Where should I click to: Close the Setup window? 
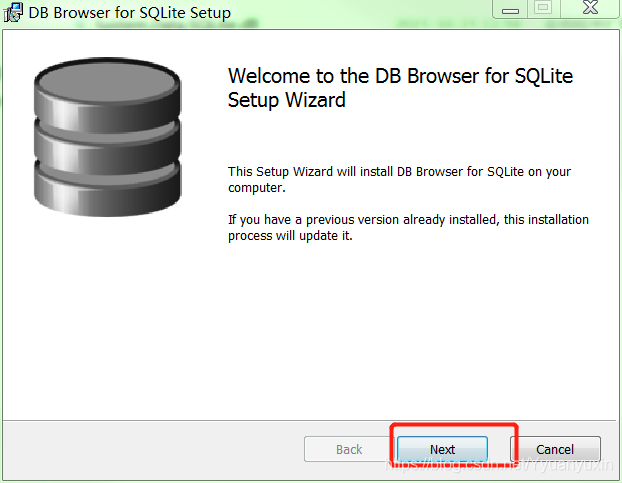click(x=591, y=8)
